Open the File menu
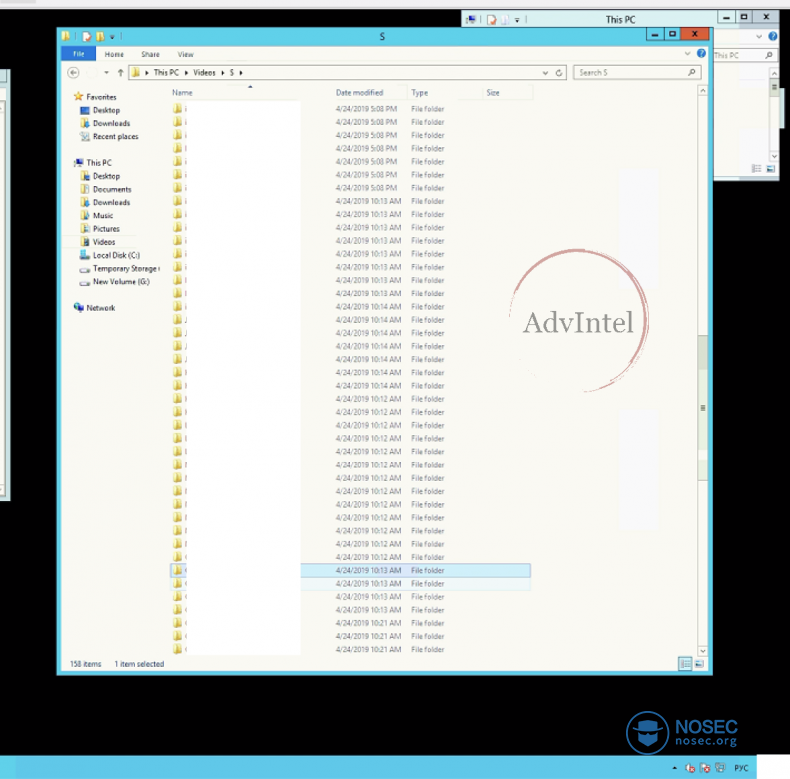 pos(78,54)
